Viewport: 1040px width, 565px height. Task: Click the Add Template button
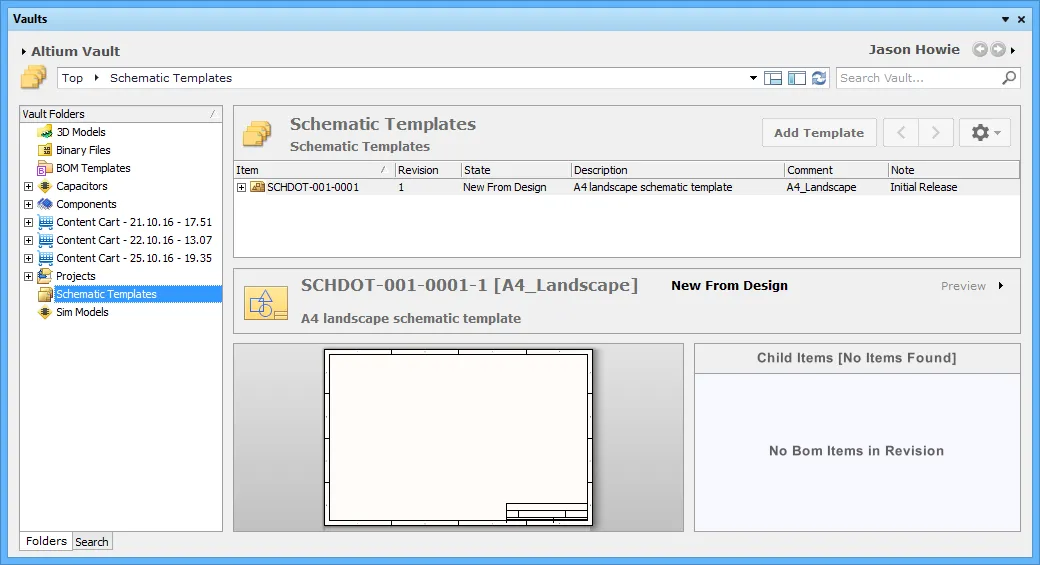tap(819, 133)
